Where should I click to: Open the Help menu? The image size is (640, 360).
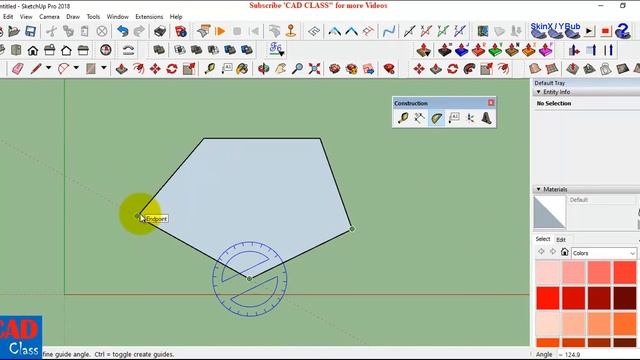(176, 17)
